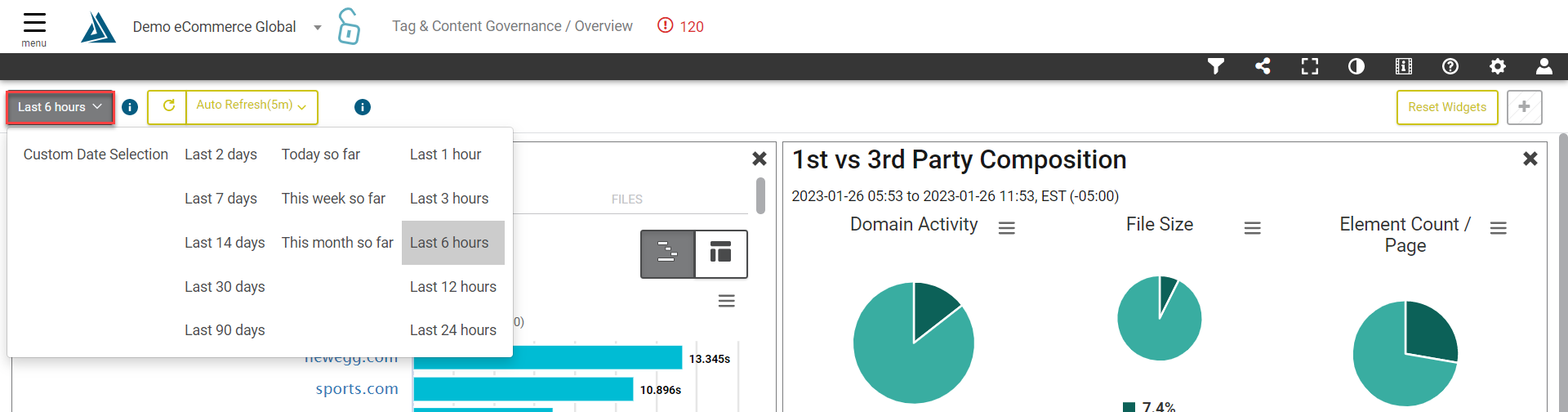
Task: Click the Reset Widgets button
Action: tap(1447, 107)
